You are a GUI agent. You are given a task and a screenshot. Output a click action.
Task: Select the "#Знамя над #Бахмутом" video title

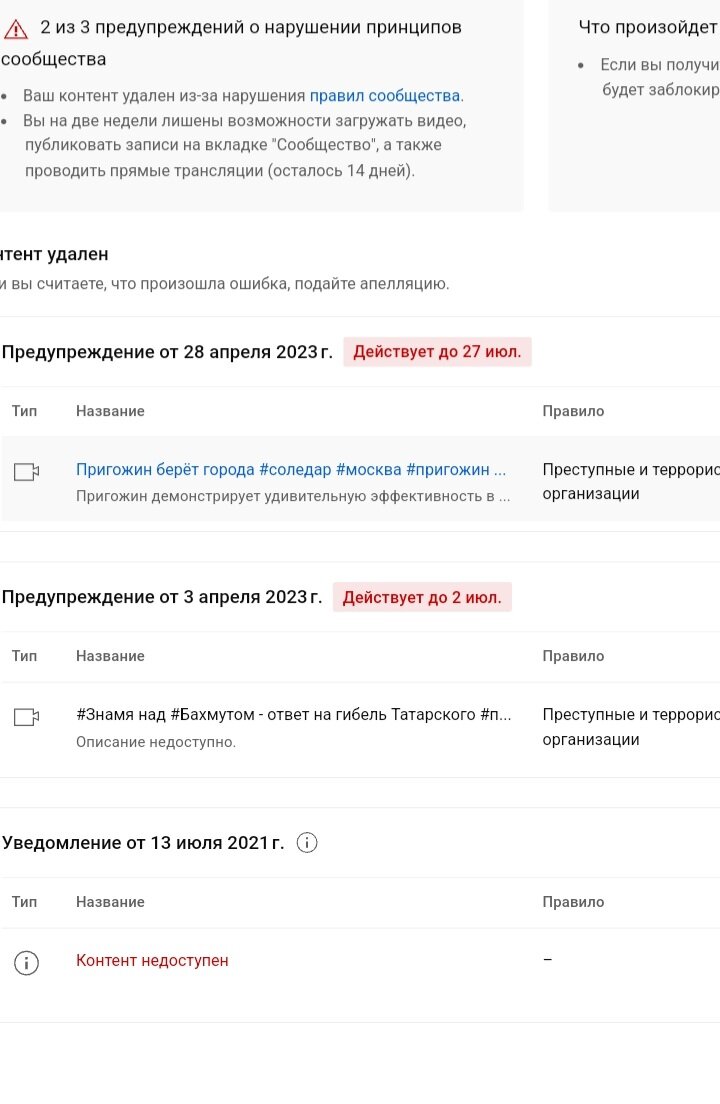294,715
